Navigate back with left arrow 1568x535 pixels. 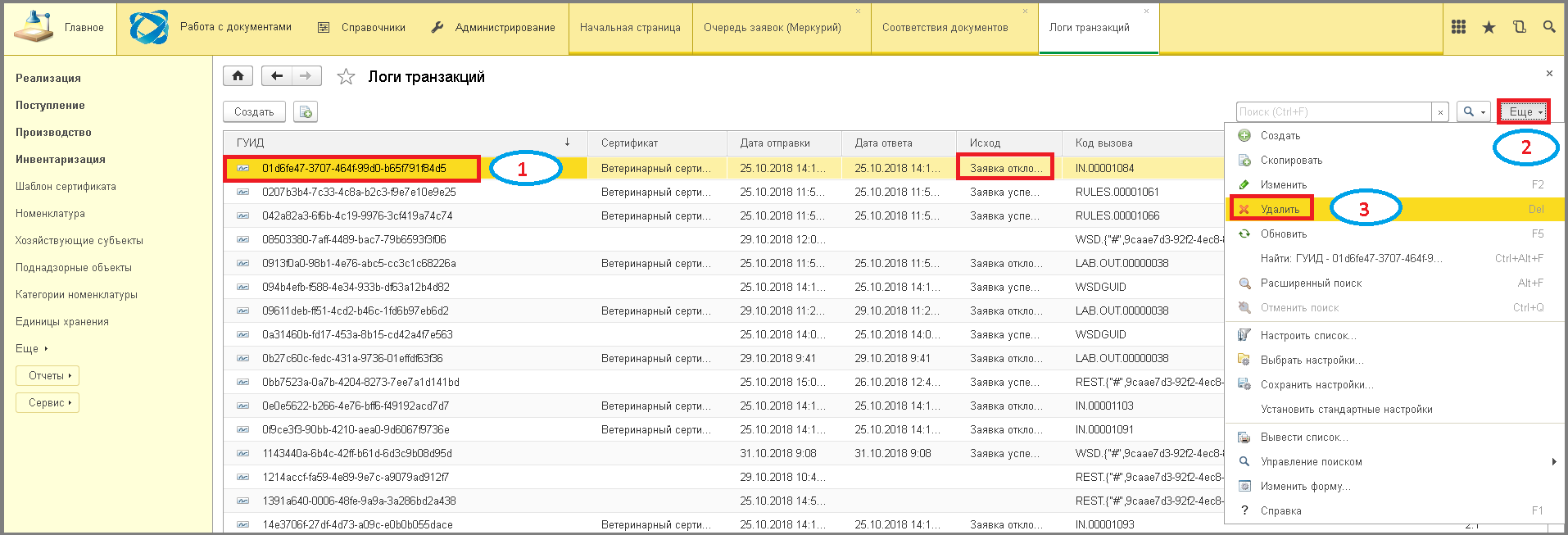coord(277,76)
